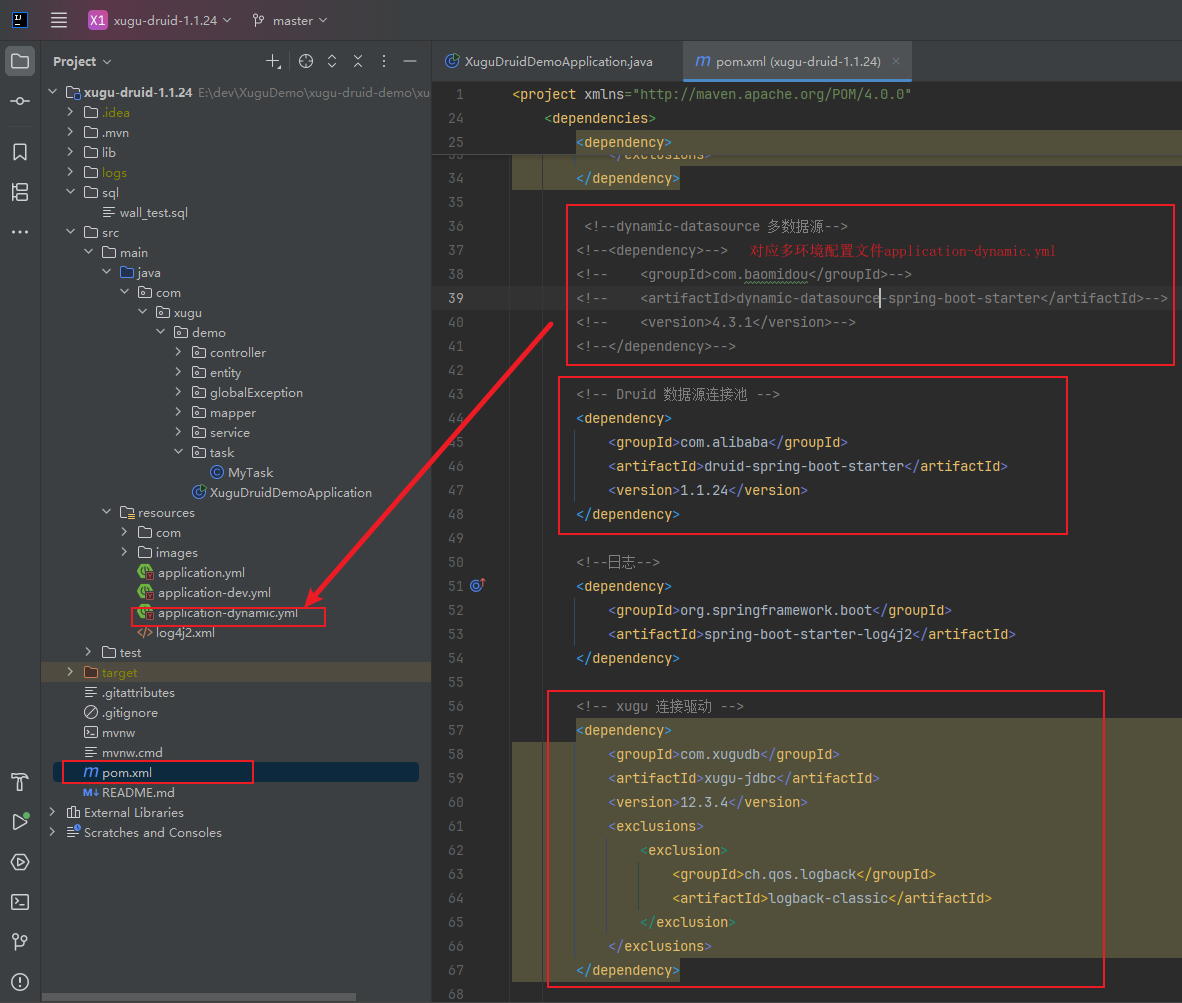Image resolution: width=1182 pixels, height=1003 pixels.
Task: Open the Git tool window icon
Action: tap(20, 941)
